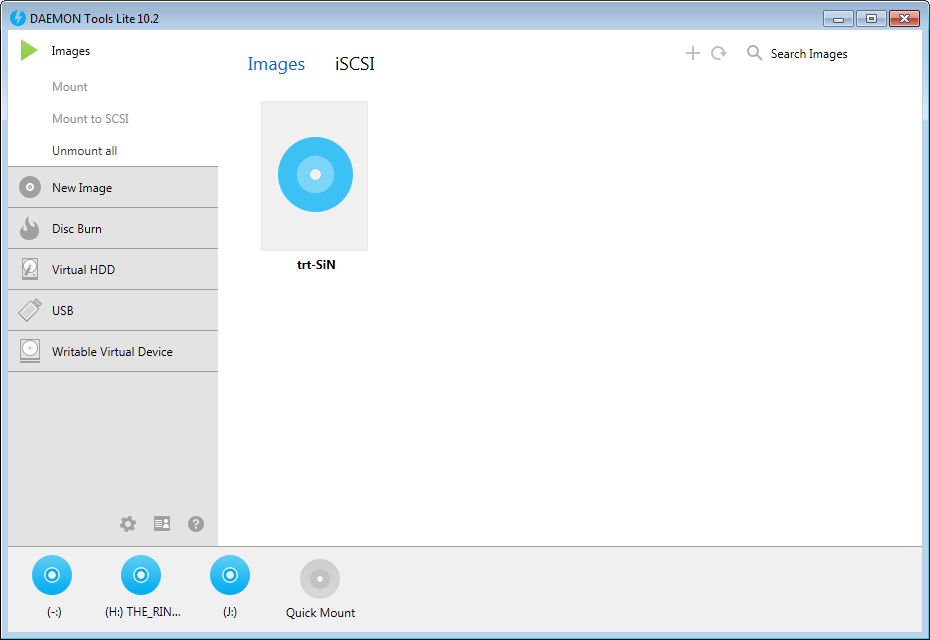Screen dimensions: 930x640
Task: Switch to the iSCSI tab
Action: pyautogui.click(x=354, y=63)
